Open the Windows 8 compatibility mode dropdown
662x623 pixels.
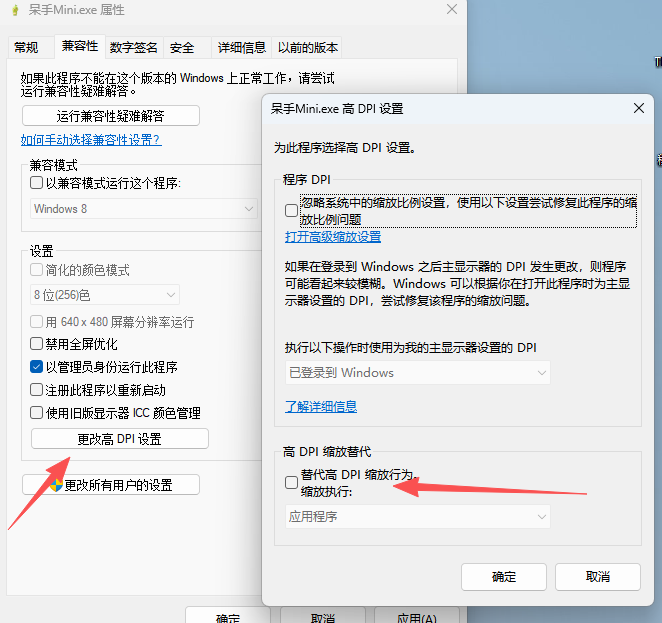pyautogui.click(x=144, y=209)
